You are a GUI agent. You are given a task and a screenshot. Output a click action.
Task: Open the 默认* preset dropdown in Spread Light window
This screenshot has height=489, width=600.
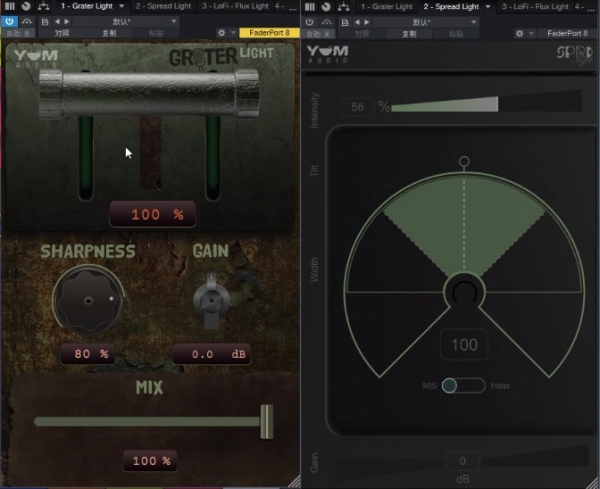(426, 22)
